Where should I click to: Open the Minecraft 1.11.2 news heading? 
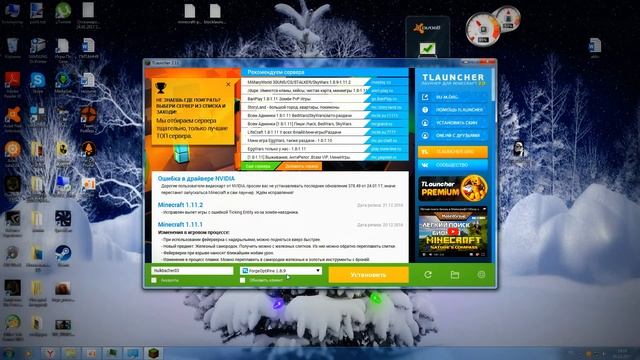click(180, 205)
